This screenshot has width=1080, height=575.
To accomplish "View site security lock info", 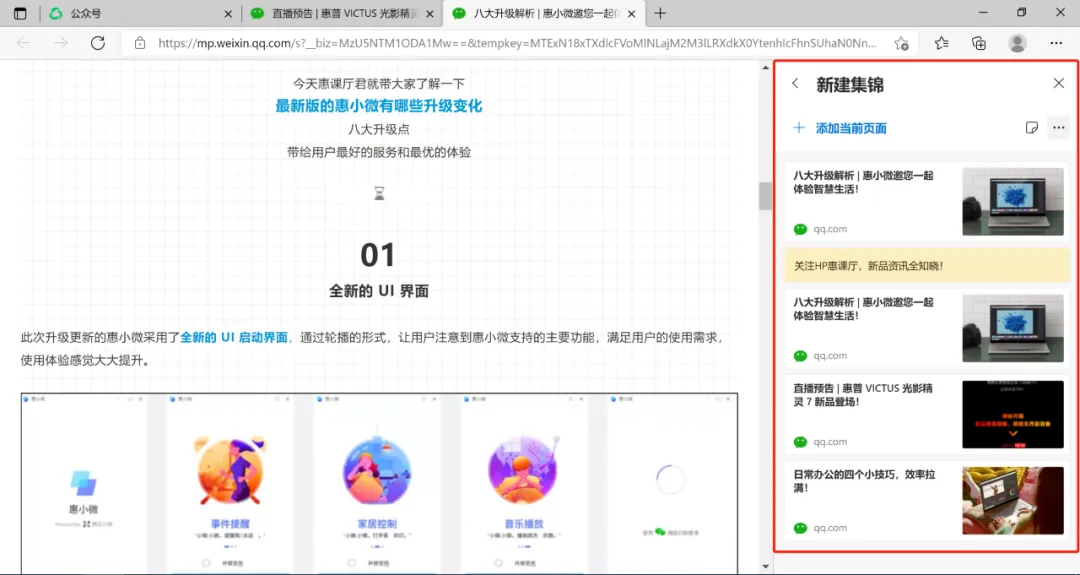I will [x=140, y=43].
